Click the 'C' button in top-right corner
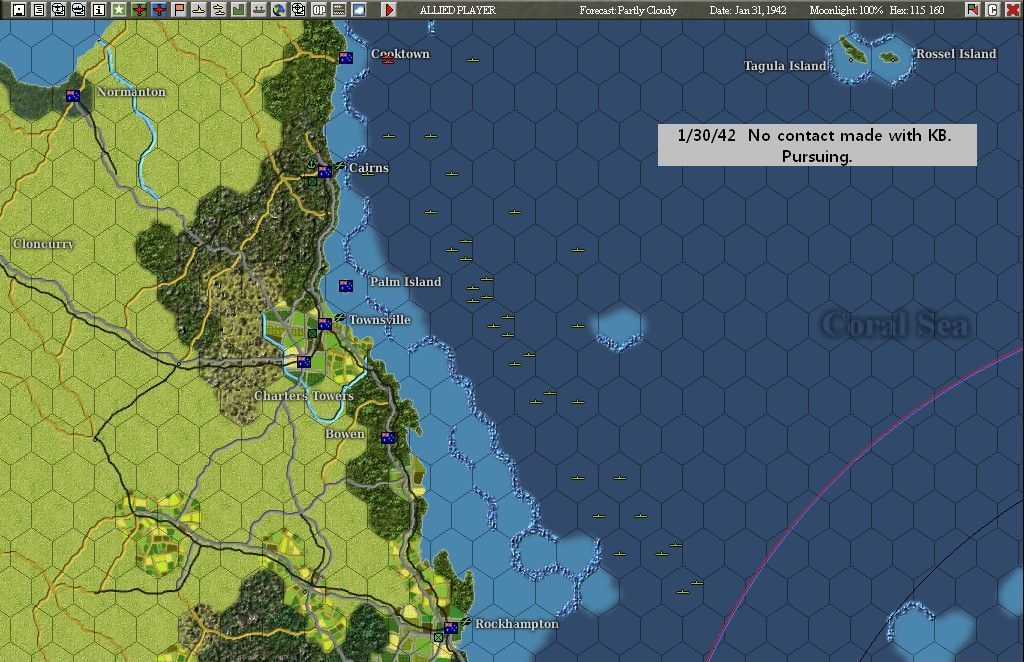1024x662 pixels. click(x=992, y=10)
